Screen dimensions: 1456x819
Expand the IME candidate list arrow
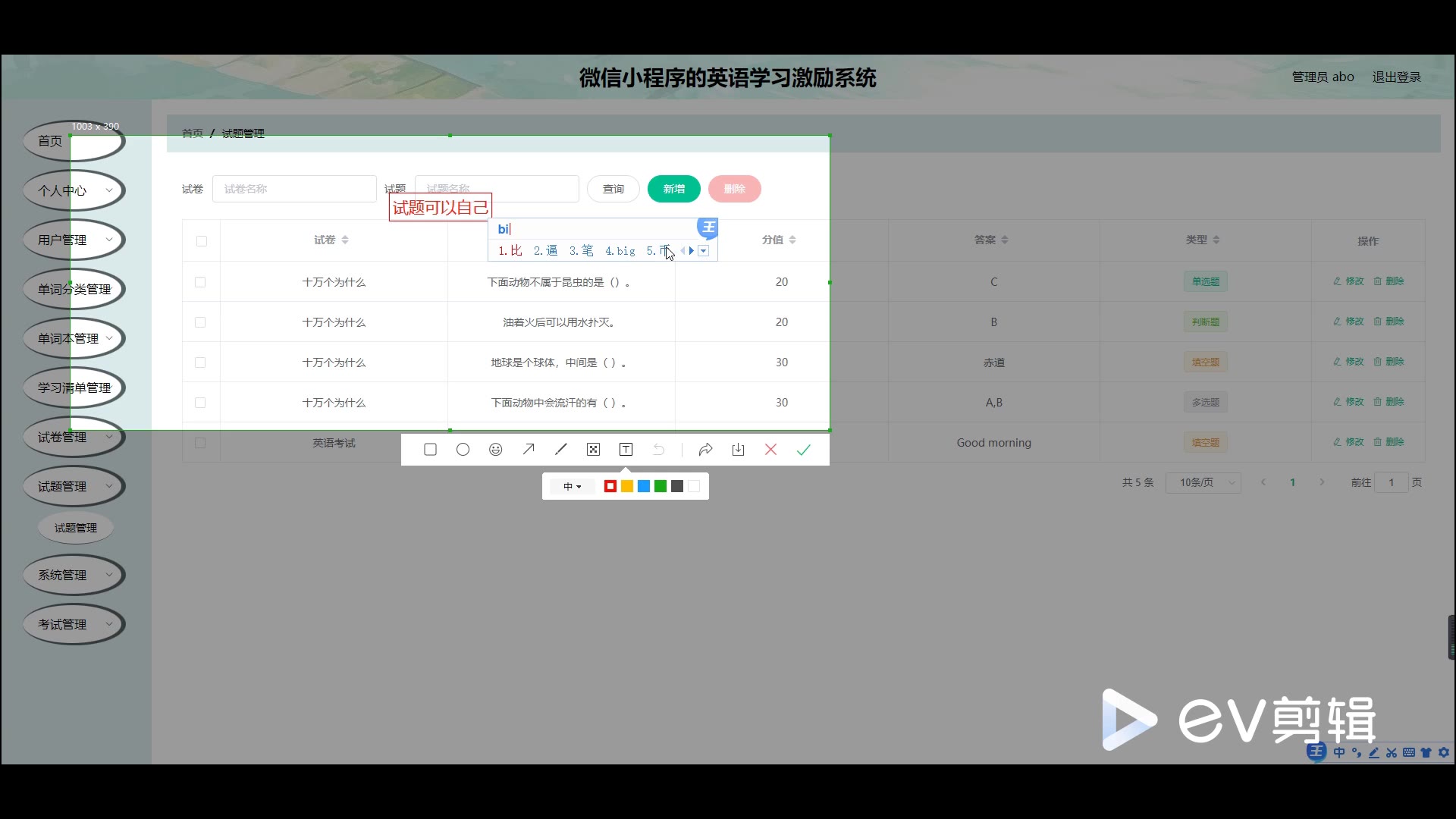point(704,251)
